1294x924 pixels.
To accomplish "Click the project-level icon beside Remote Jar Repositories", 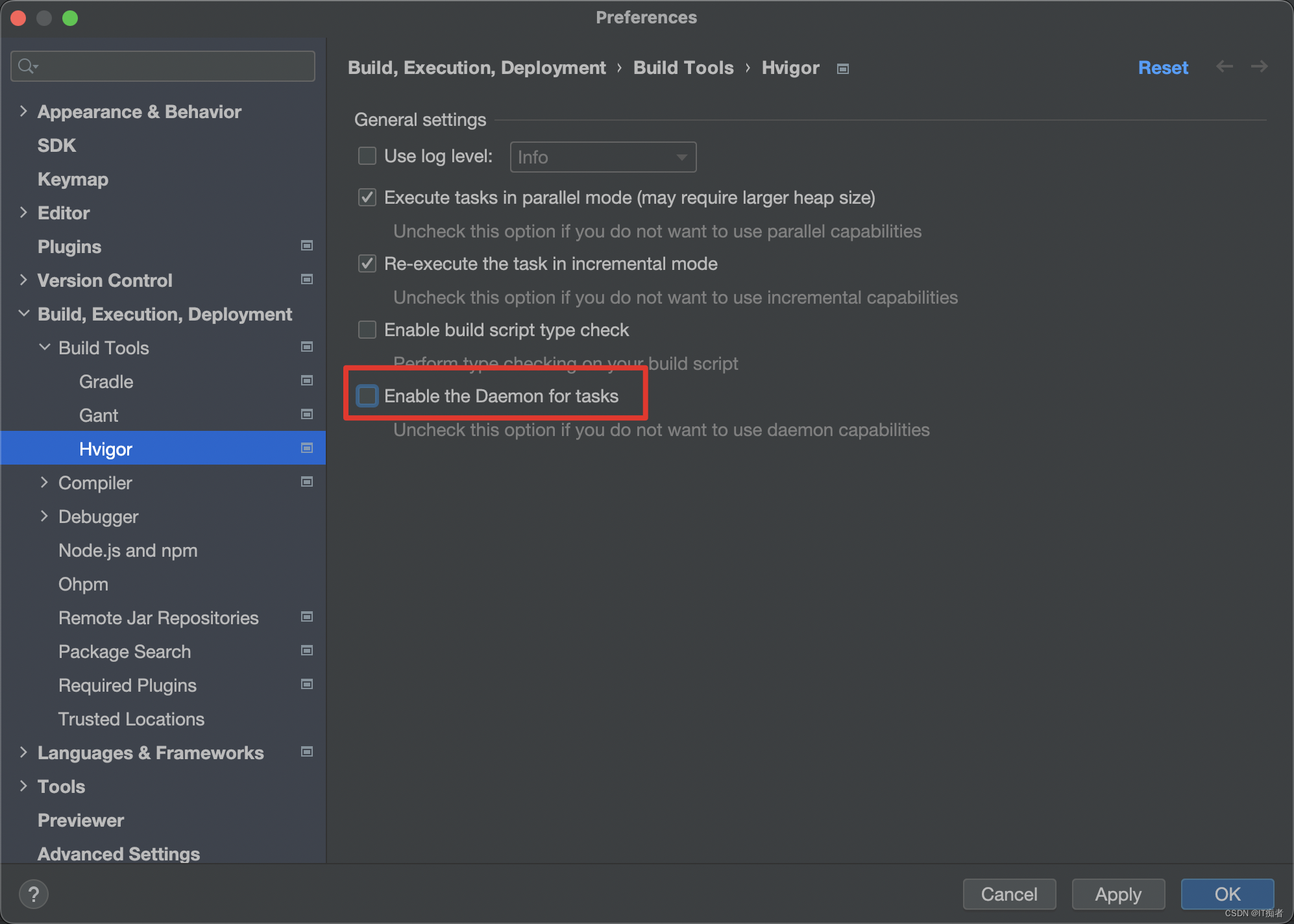I will tap(307, 617).
